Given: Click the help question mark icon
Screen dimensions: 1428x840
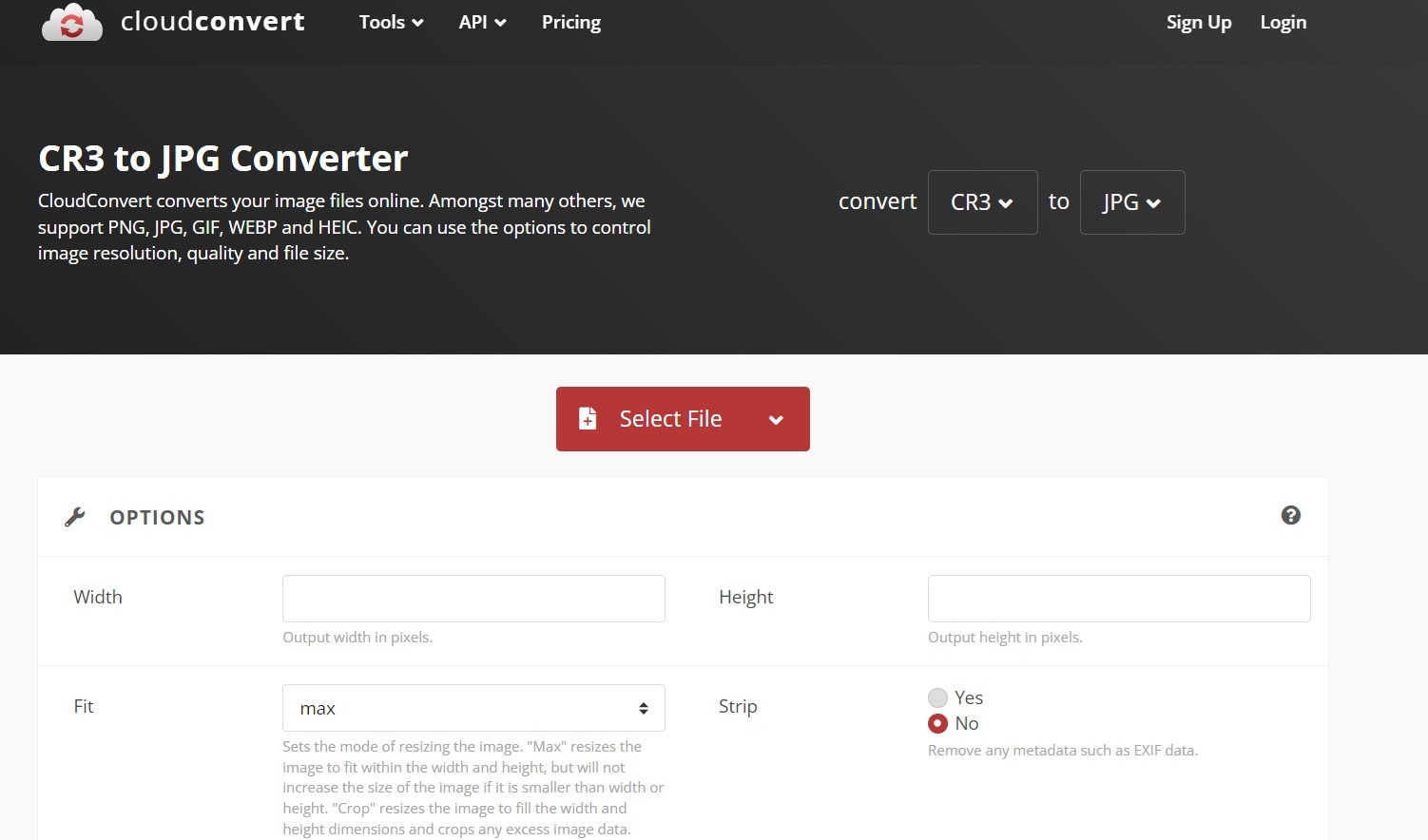Looking at the screenshot, I should 1290,515.
